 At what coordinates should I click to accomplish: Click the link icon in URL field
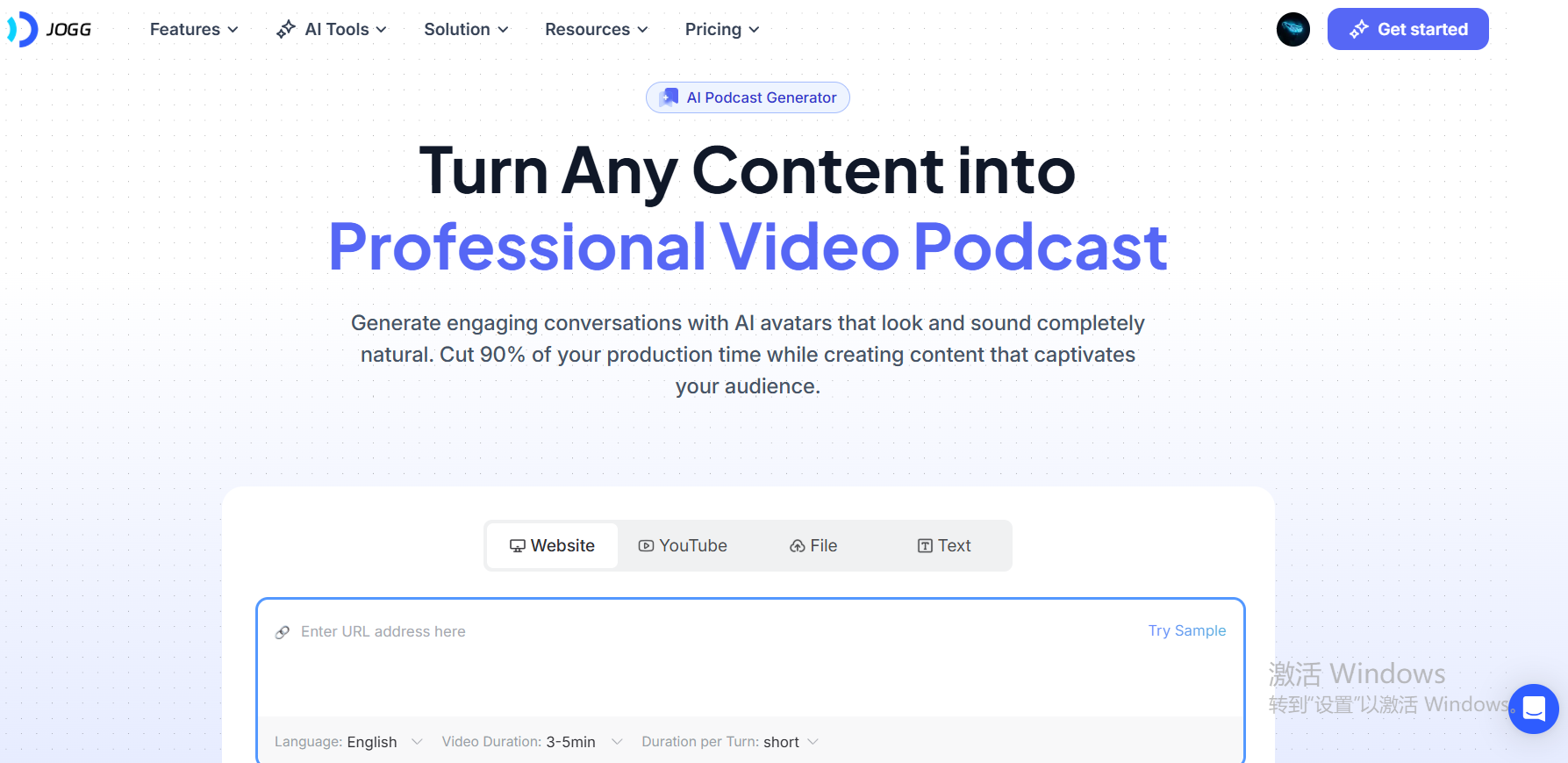click(283, 632)
